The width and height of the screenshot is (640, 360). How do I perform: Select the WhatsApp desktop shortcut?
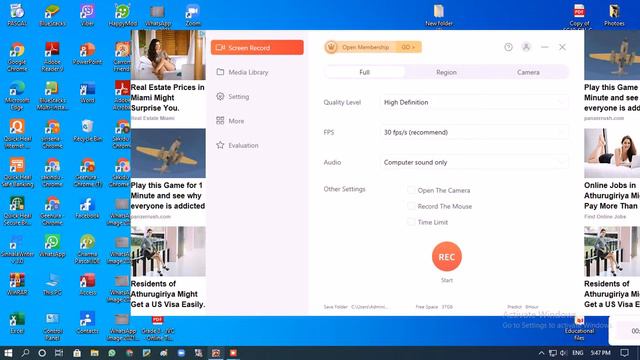[52, 246]
